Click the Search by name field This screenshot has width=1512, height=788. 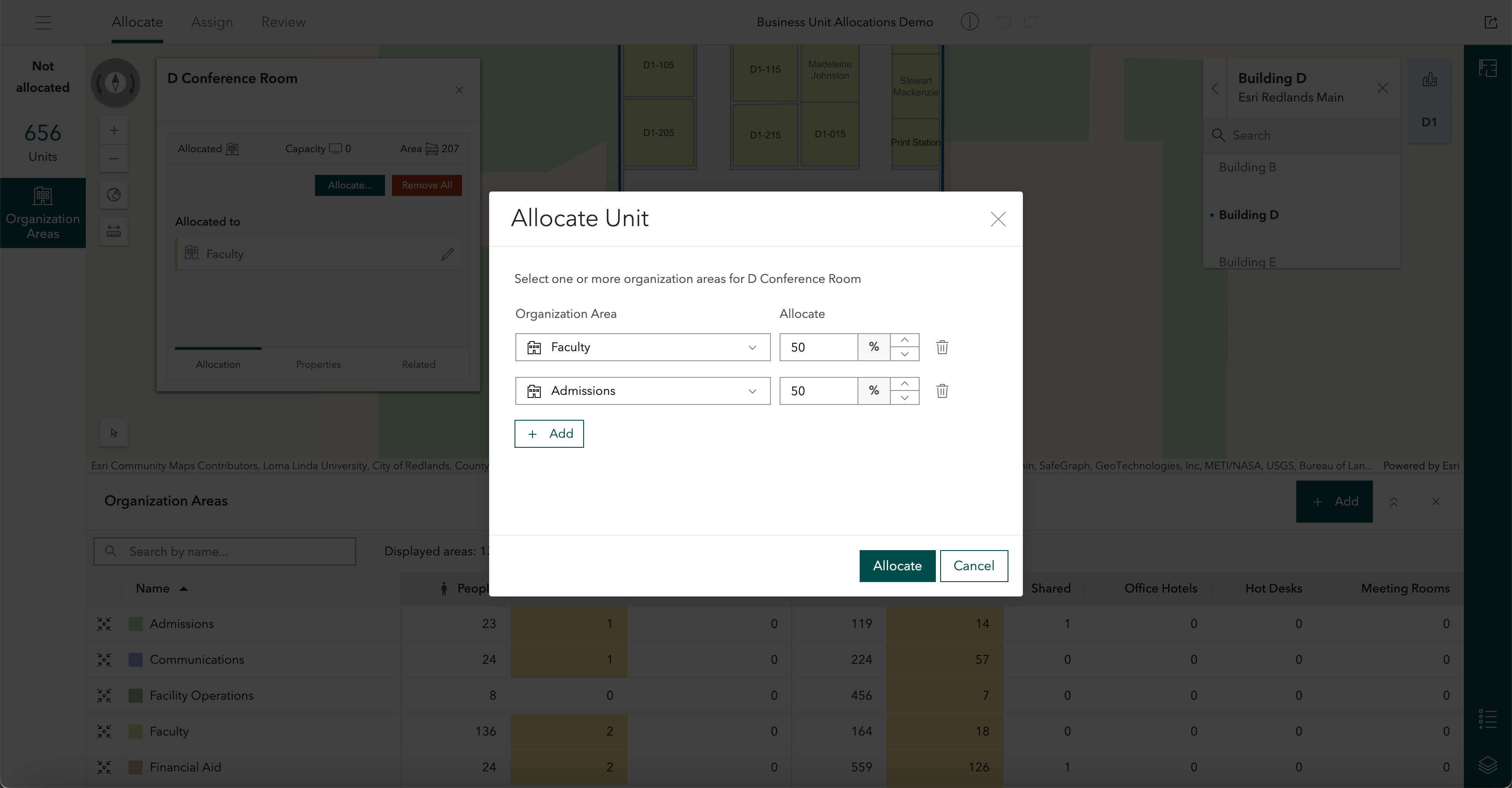[x=235, y=551]
